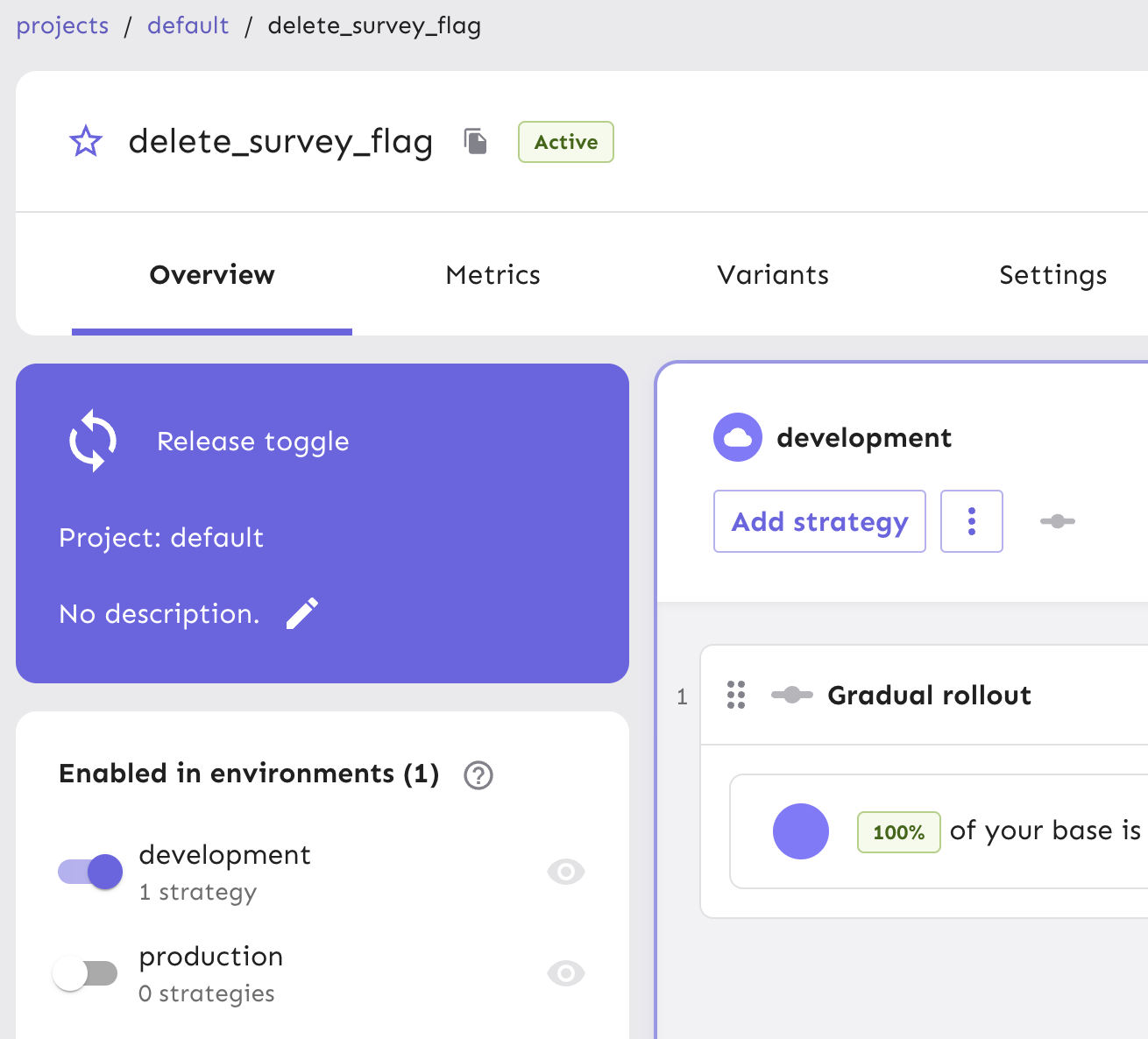Click the Release toggle type icon

[93, 441]
